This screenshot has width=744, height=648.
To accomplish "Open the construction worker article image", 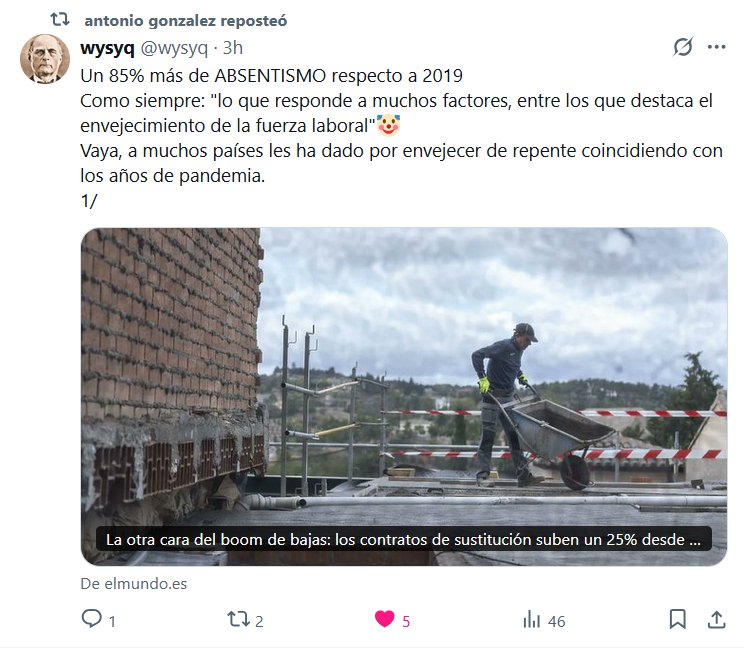I will point(404,396).
